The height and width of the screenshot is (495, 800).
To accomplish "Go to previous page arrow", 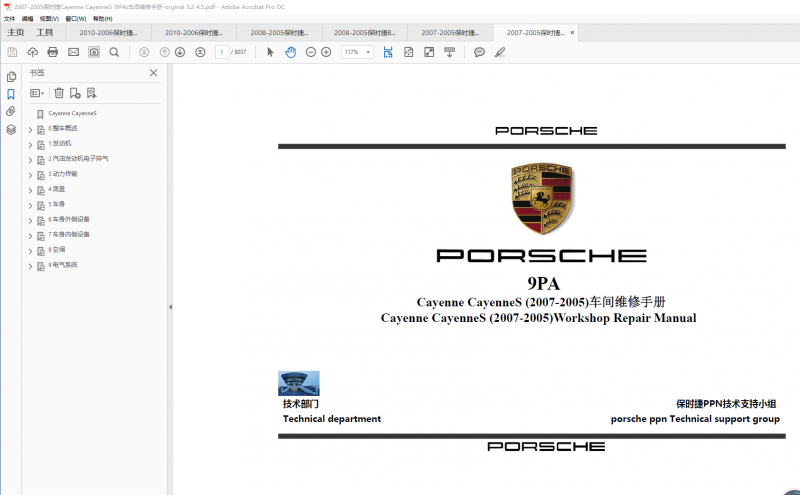I will [x=164, y=52].
